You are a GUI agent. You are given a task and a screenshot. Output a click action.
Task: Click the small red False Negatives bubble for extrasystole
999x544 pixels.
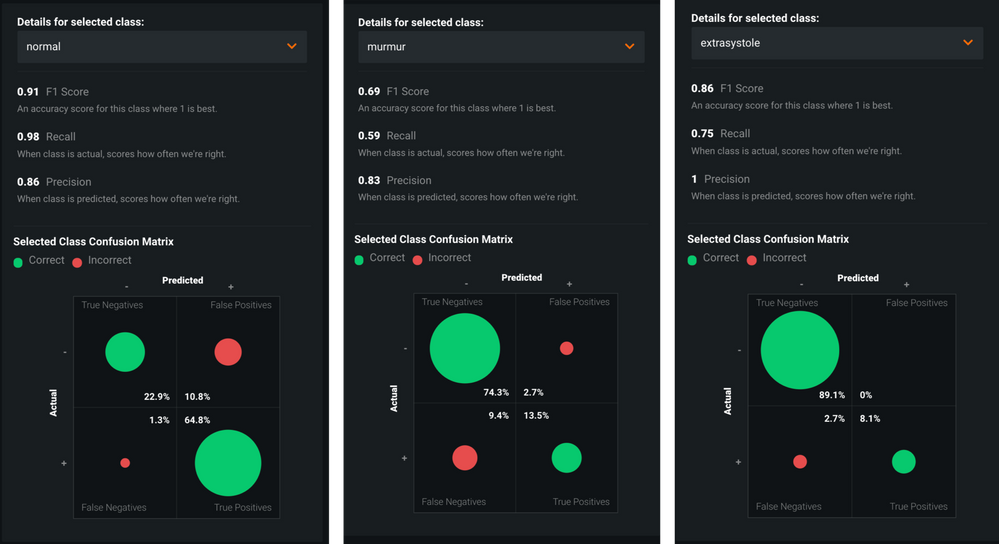(x=800, y=462)
